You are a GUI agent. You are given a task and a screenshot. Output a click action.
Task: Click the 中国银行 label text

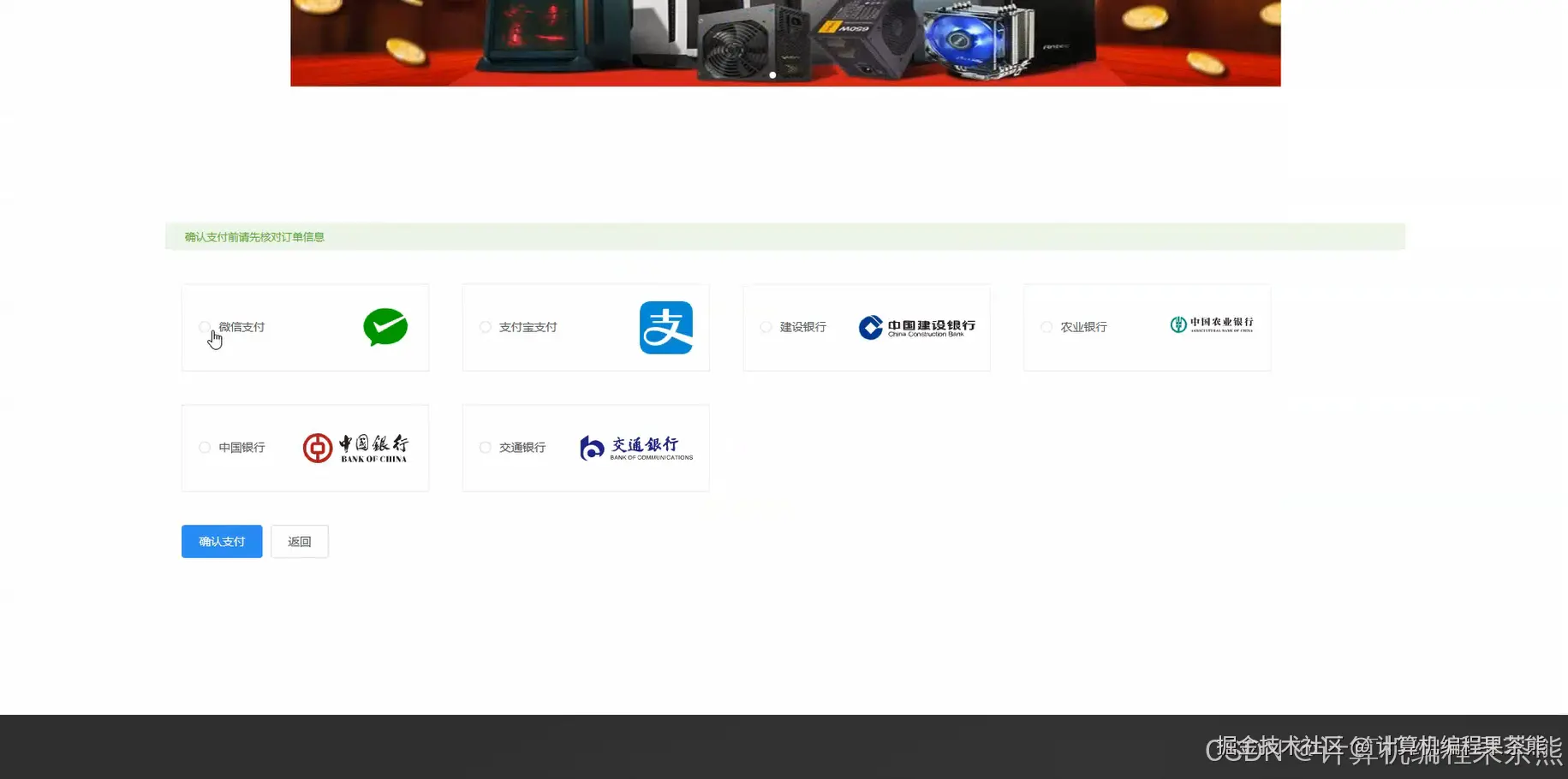(241, 448)
